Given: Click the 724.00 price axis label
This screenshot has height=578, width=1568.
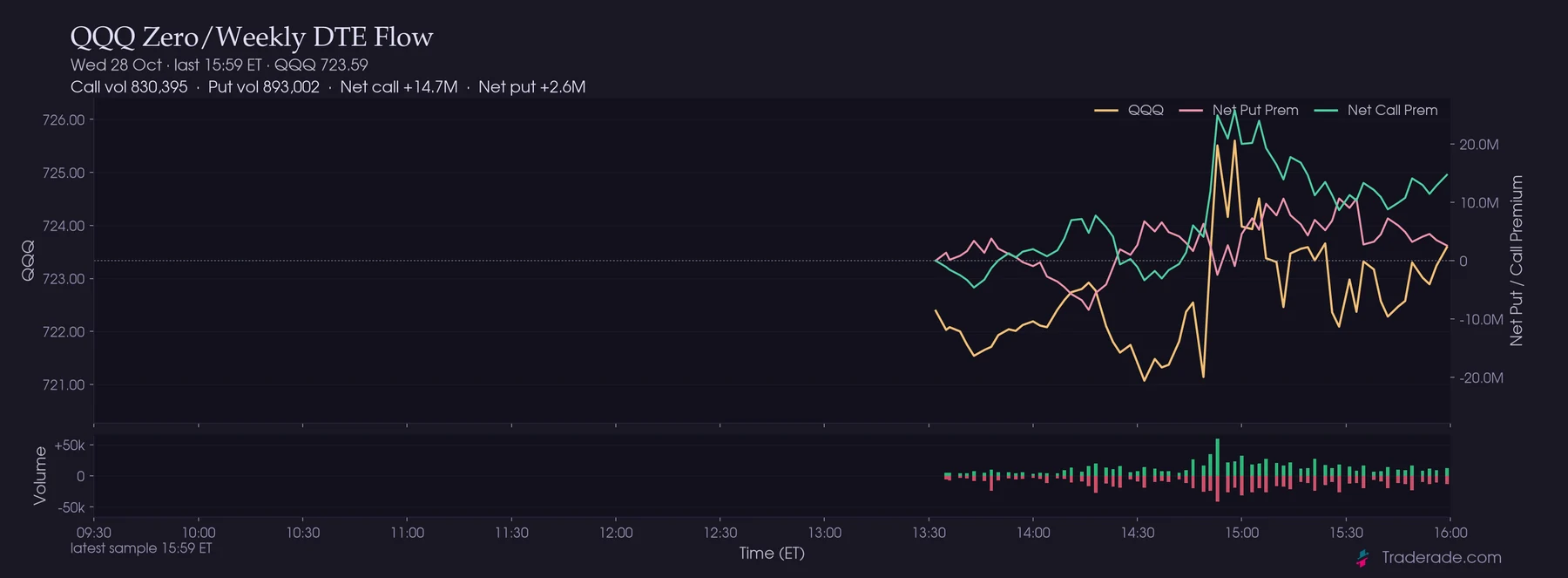Looking at the screenshot, I should (64, 226).
